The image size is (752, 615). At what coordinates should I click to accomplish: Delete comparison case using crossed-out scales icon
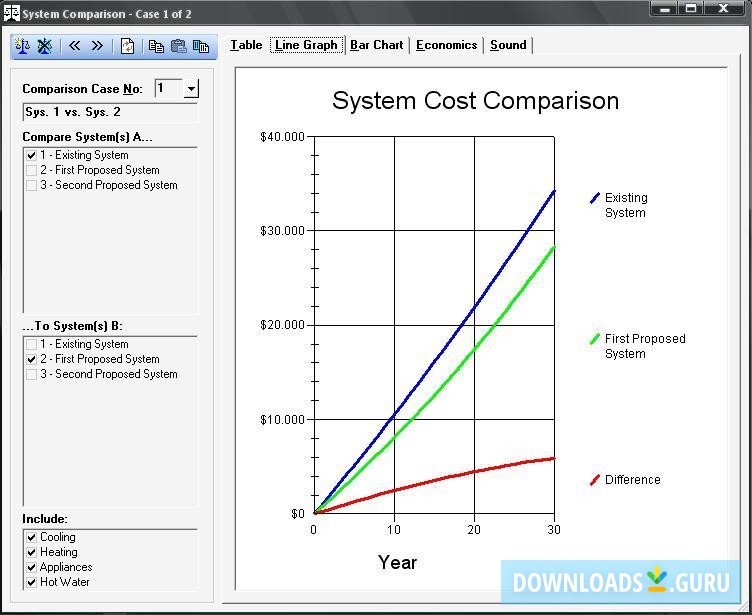45,46
